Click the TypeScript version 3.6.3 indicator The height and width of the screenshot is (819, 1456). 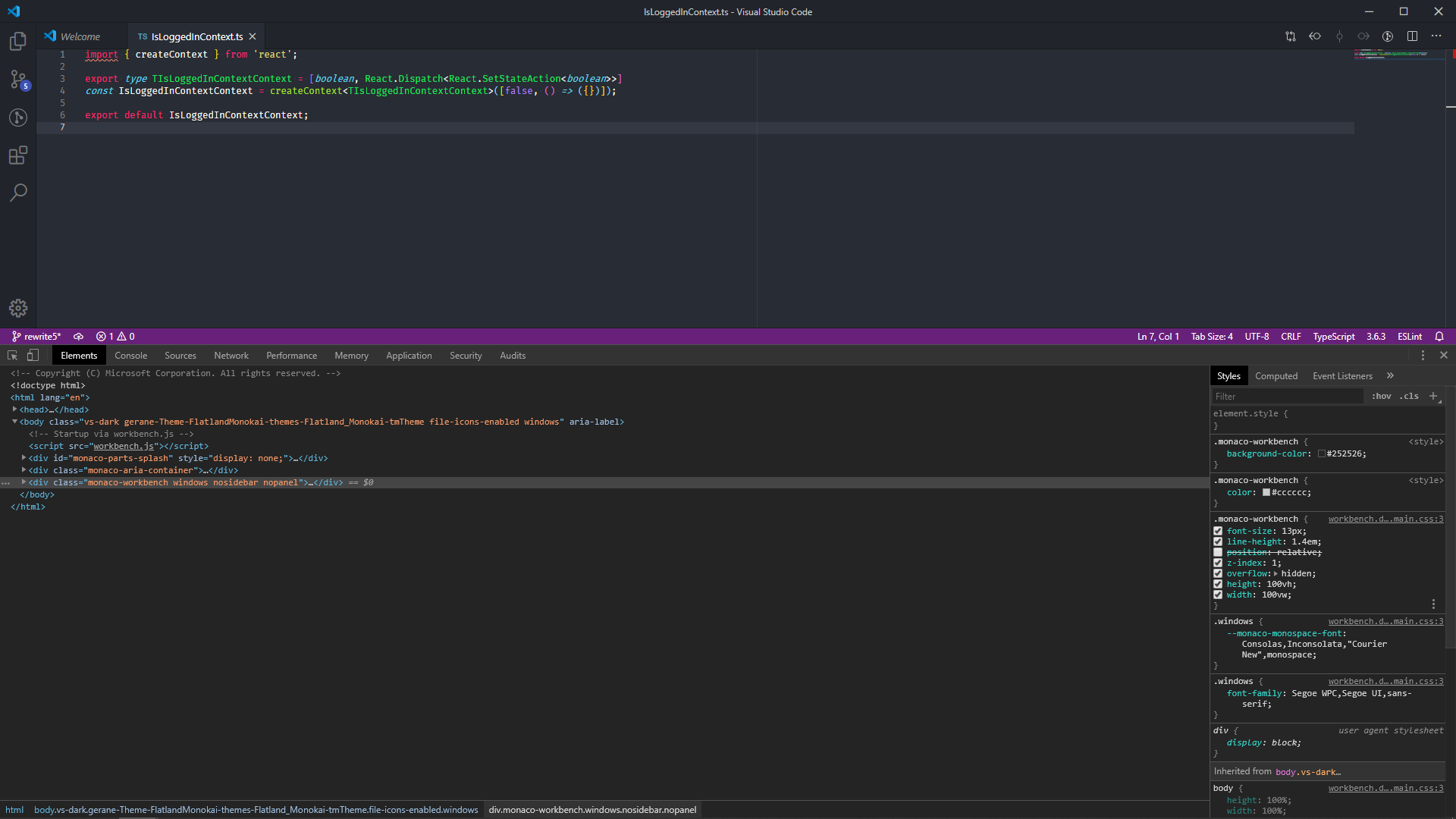click(1376, 337)
